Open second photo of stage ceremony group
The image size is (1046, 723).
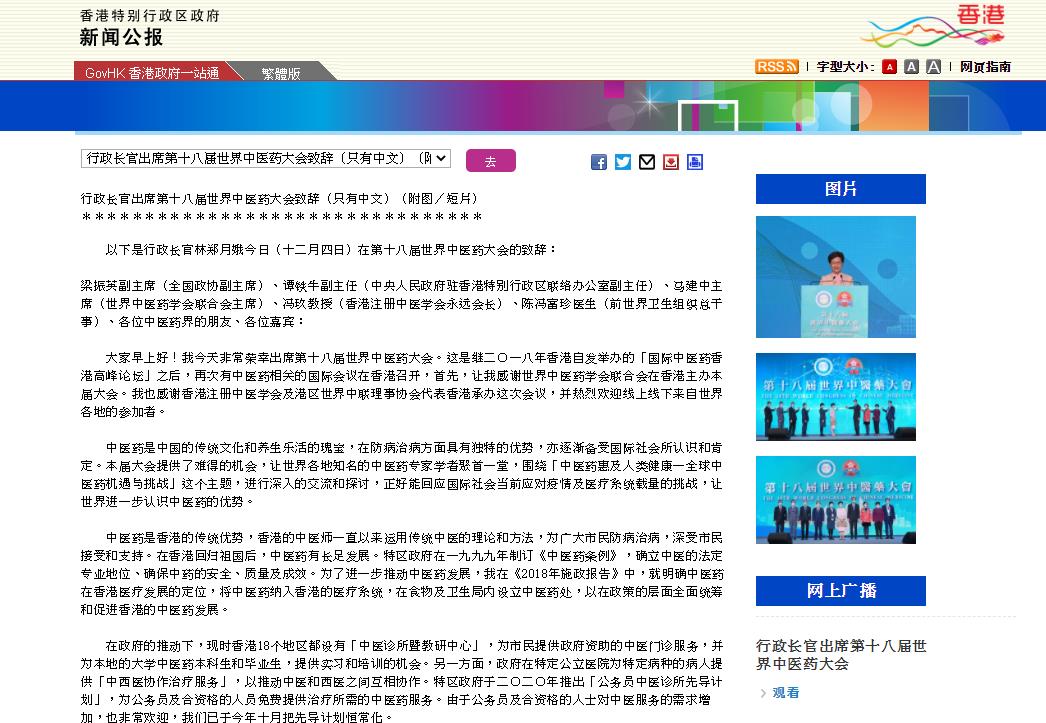835,397
